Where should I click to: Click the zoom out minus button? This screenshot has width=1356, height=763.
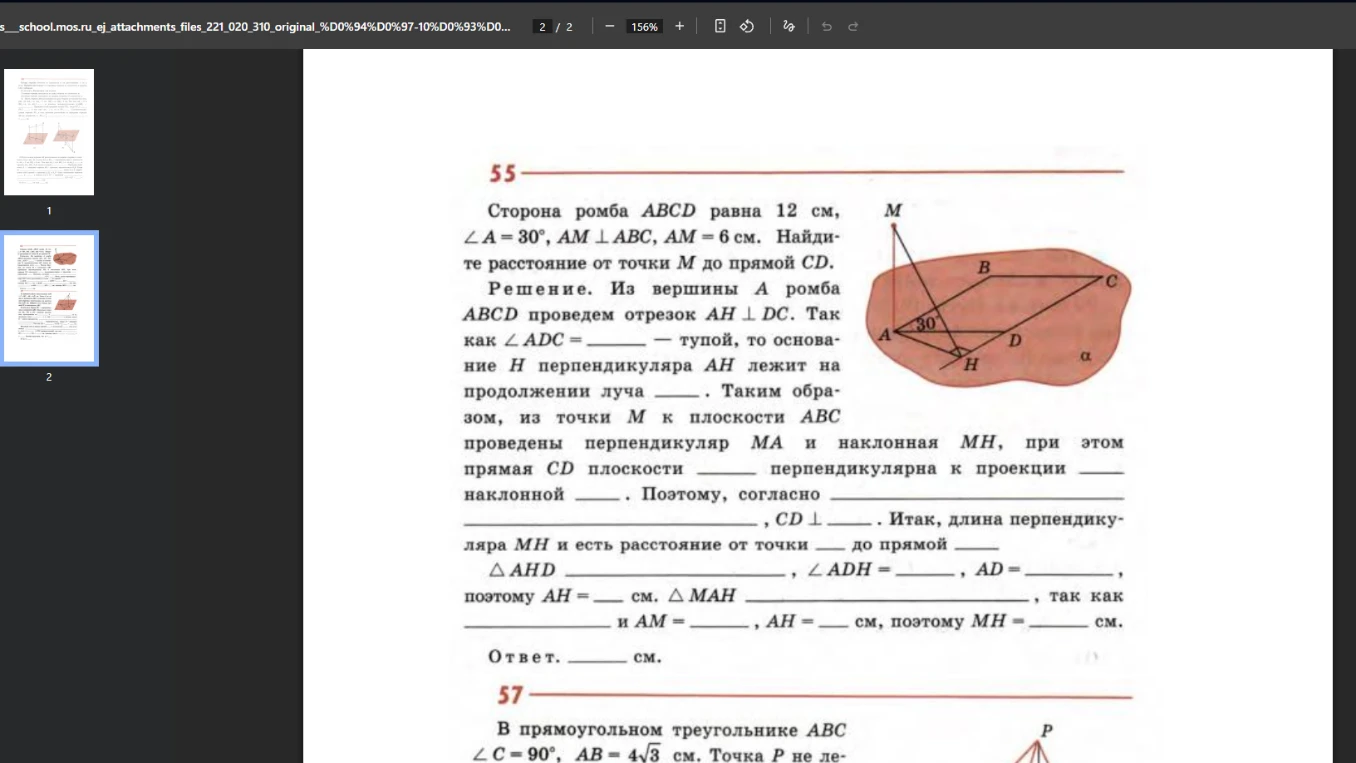pos(610,27)
